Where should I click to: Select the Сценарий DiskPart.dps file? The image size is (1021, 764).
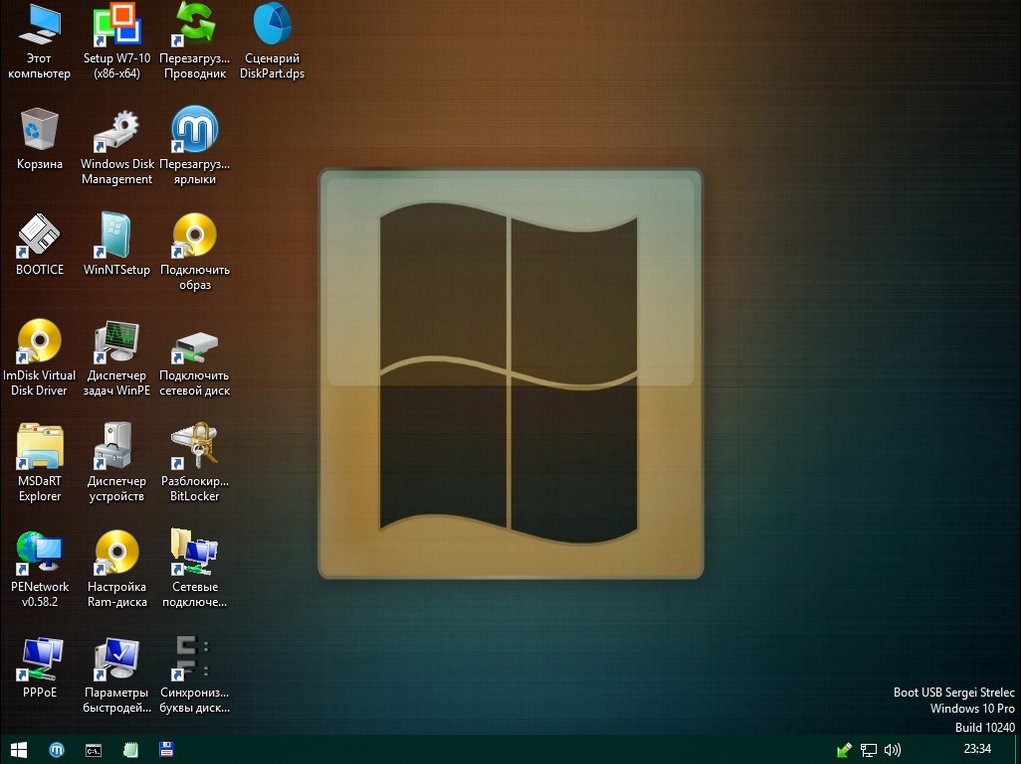click(272, 40)
